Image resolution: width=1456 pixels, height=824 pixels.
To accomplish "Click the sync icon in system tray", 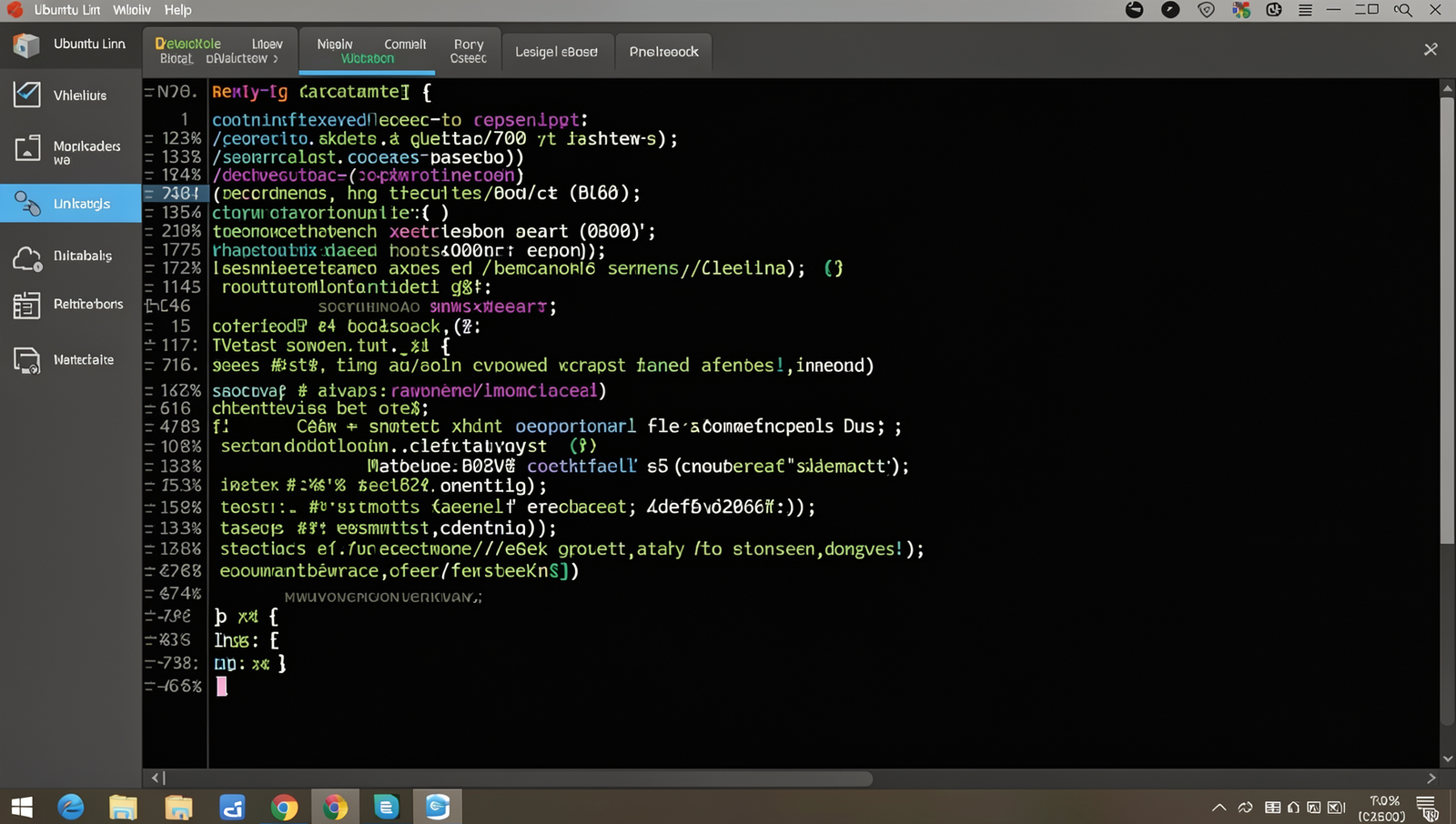I will (1246, 808).
